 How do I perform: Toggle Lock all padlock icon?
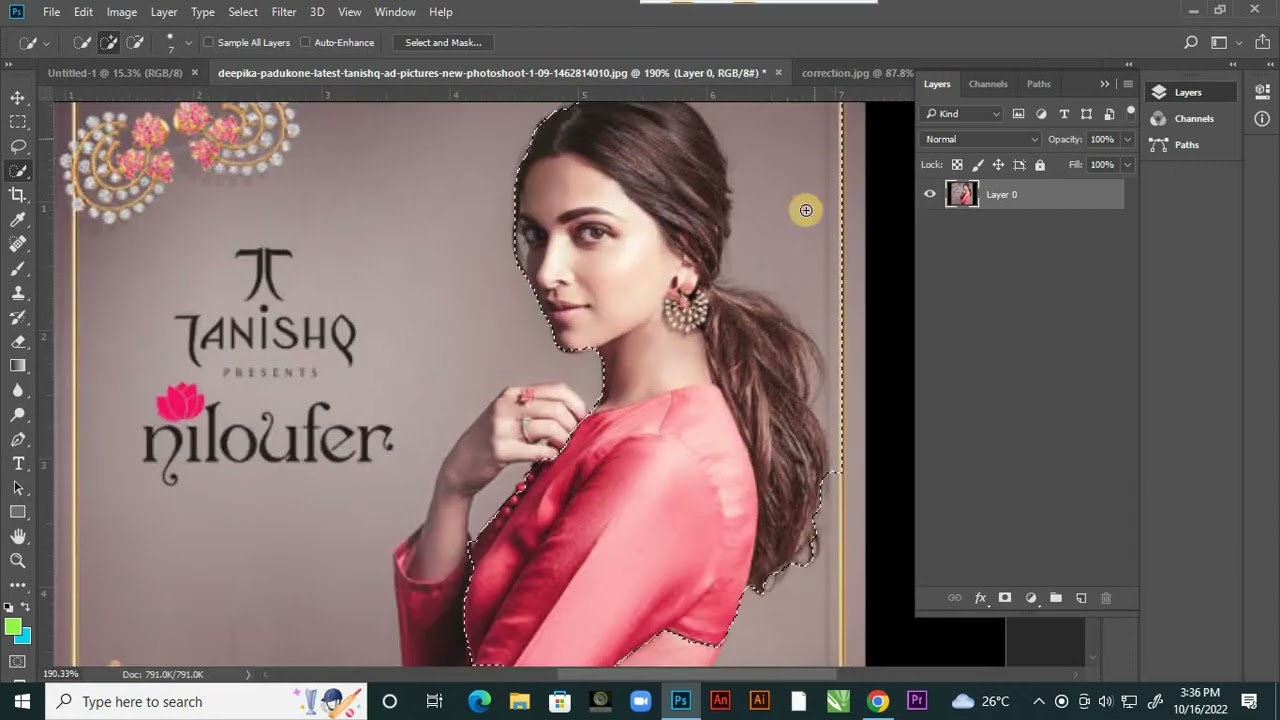(1040, 165)
